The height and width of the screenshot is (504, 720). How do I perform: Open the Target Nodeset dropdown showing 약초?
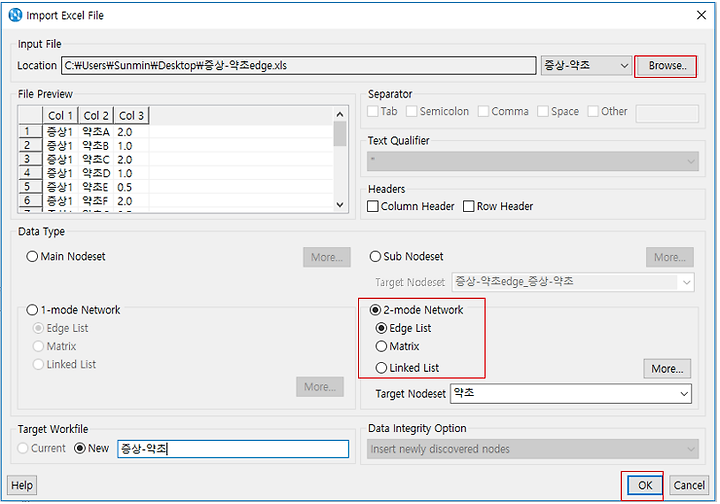(571, 394)
